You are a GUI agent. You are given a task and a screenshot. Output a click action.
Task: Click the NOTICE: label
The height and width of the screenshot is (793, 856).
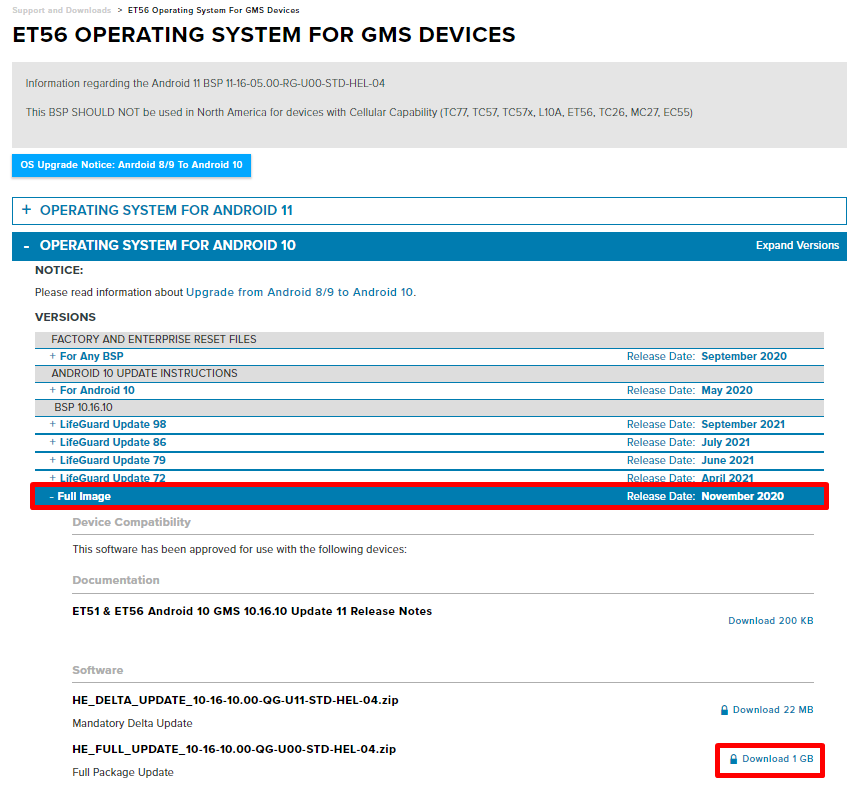59,271
